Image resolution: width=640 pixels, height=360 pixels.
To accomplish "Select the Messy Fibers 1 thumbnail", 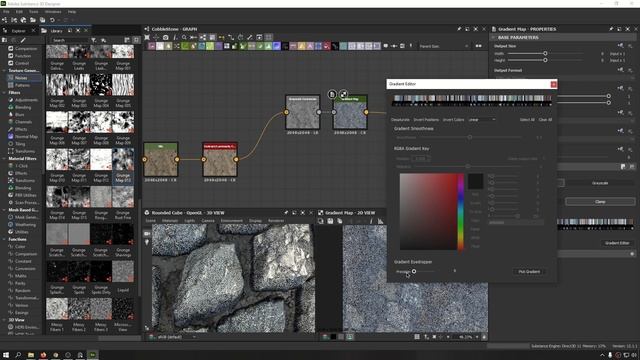I will [57, 309].
